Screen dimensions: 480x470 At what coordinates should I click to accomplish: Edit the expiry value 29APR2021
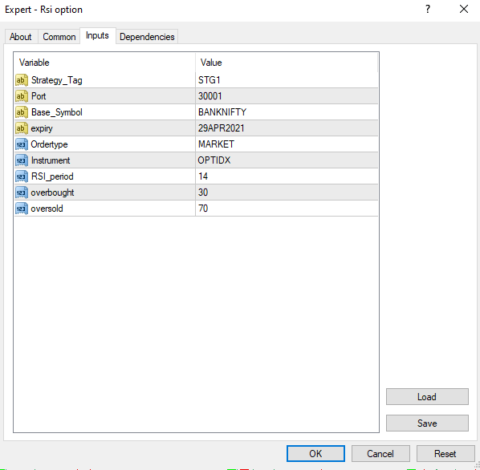click(x=287, y=128)
